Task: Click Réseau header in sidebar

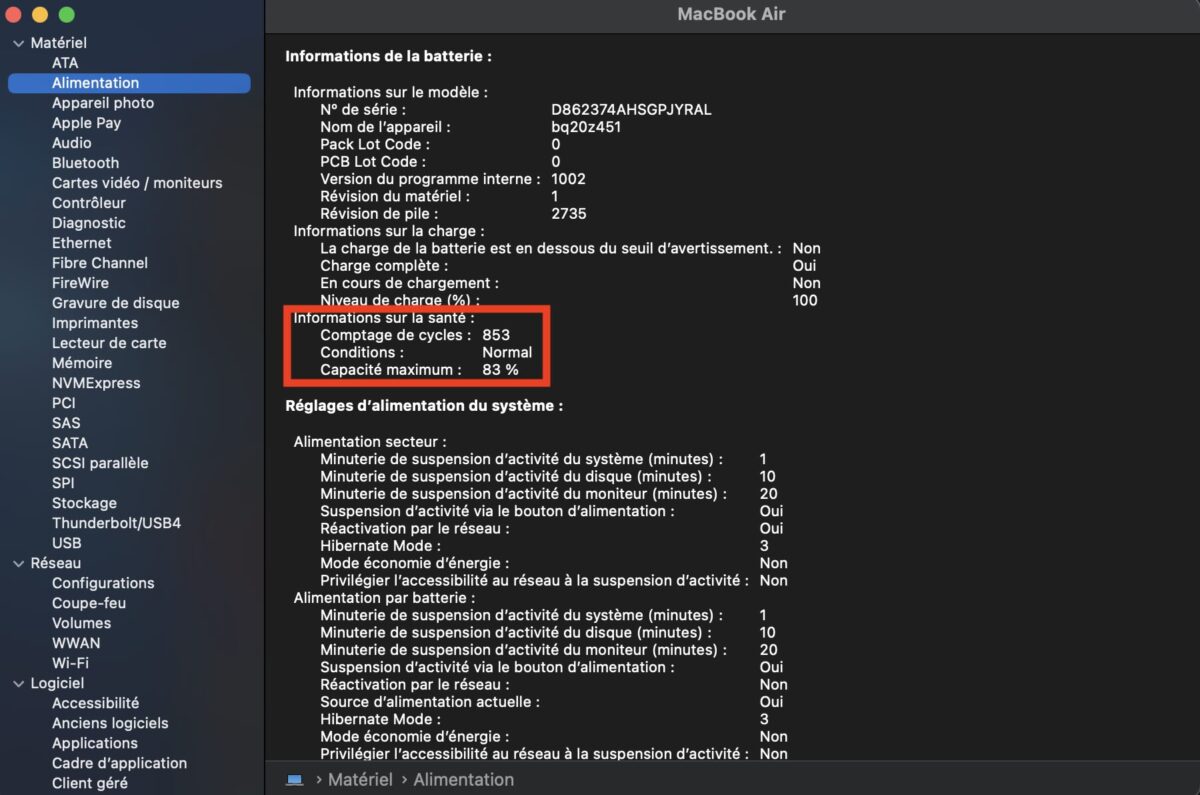Action: pyautogui.click(x=55, y=563)
